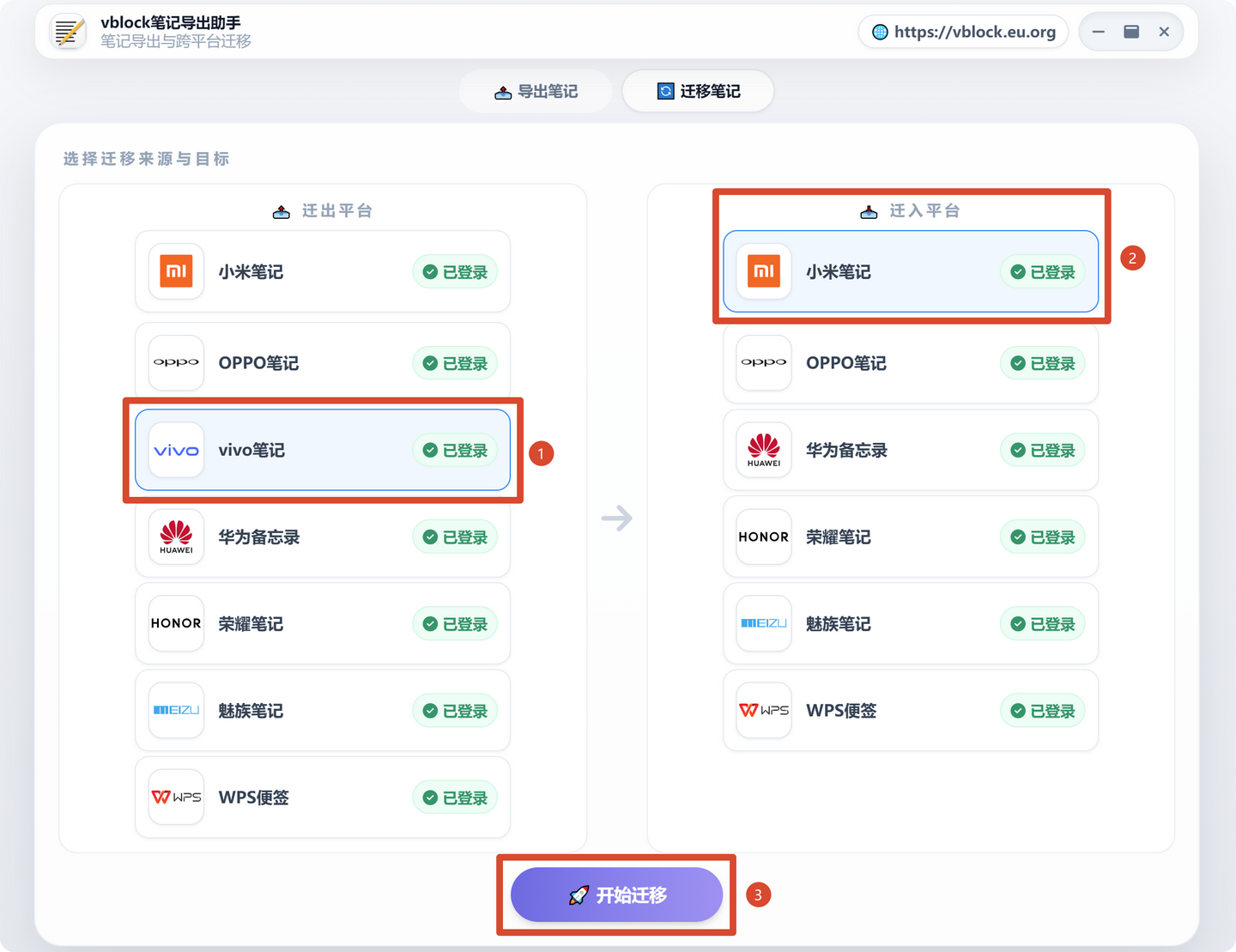1236x952 pixels.
Task: Select 小米笔记 as source platform
Action: 323,271
